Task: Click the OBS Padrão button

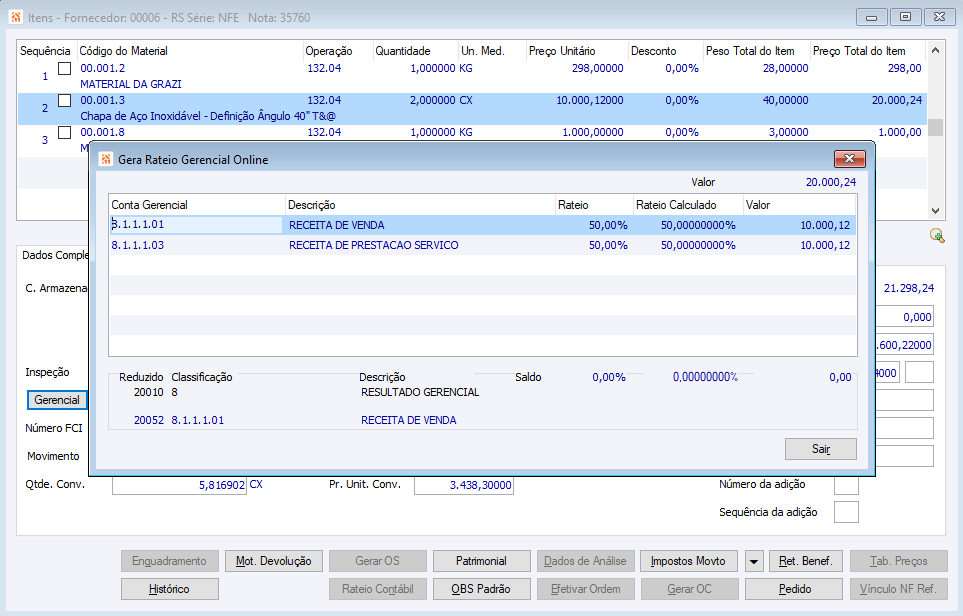Action: click(x=481, y=589)
